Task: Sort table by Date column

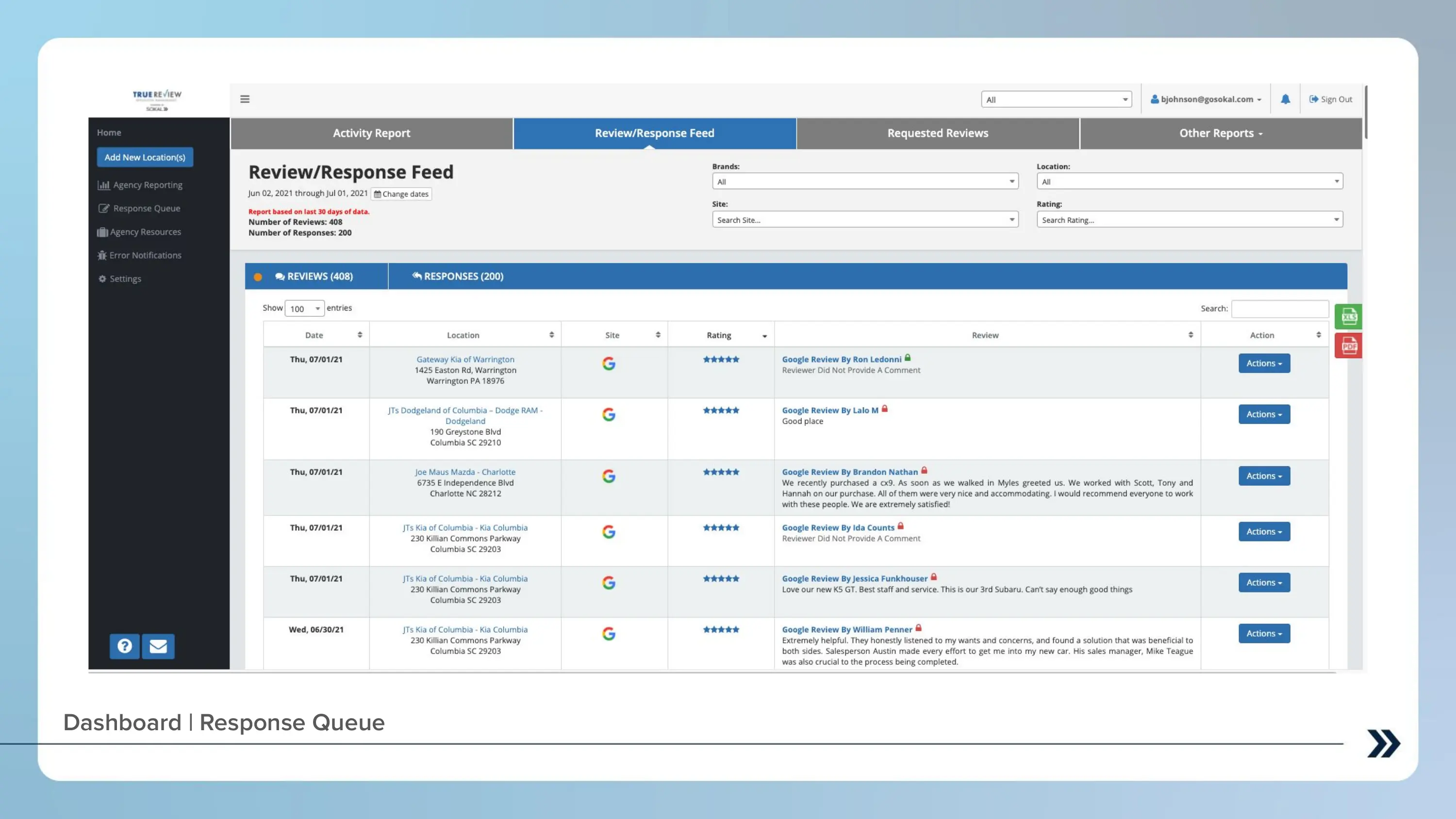Action: click(315, 335)
